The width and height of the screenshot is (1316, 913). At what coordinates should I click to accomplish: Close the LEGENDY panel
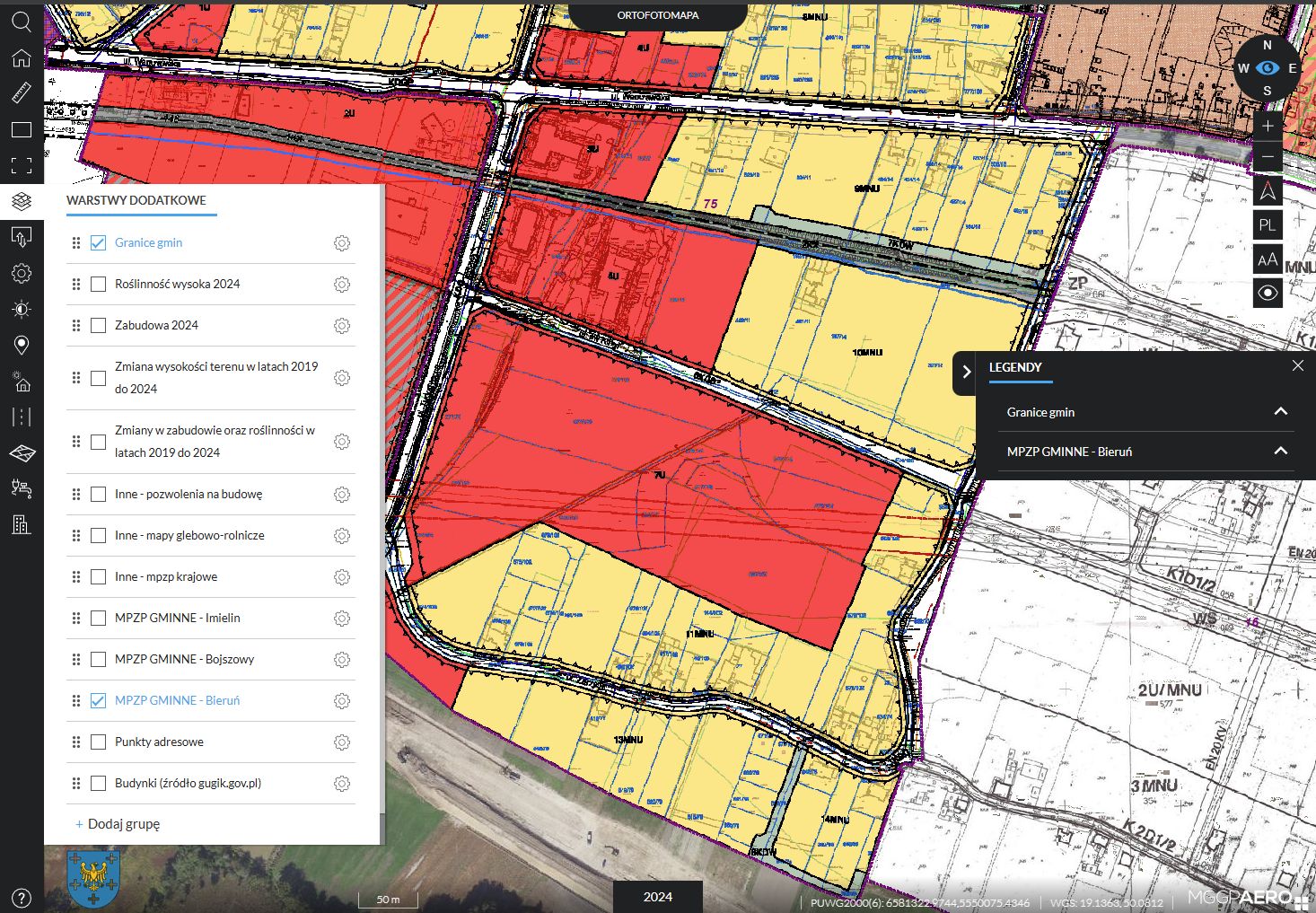1297,365
